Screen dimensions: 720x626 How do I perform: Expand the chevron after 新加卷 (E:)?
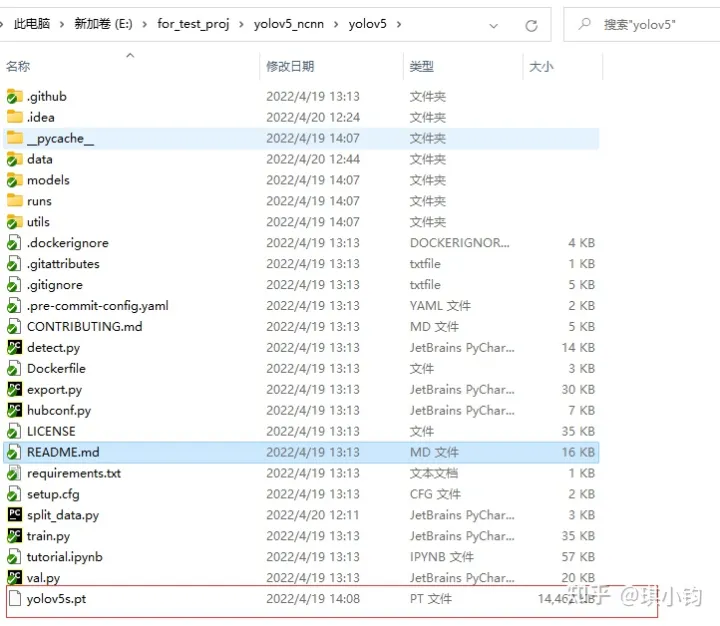pyautogui.click(x=144, y=24)
